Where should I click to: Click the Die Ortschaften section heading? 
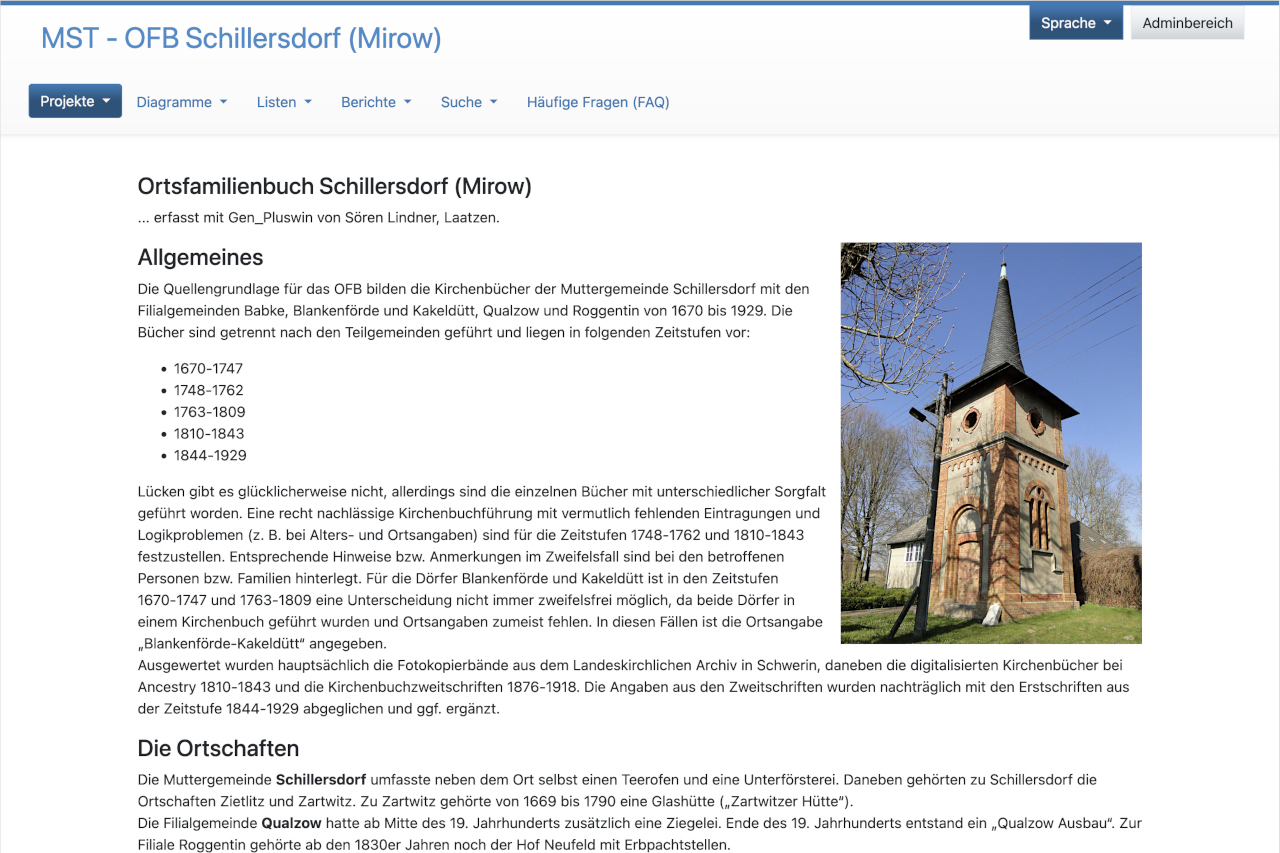click(x=218, y=748)
